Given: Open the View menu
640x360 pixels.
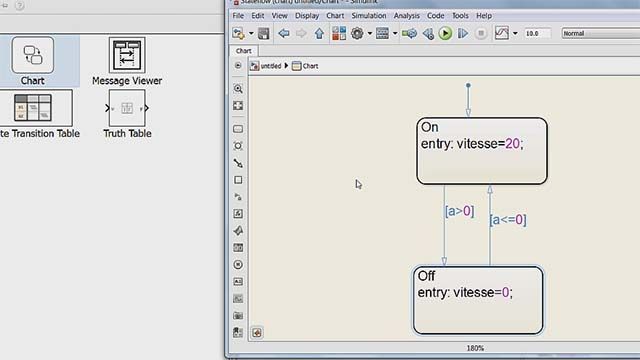Looking at the screenshot, I should (280, 16).
